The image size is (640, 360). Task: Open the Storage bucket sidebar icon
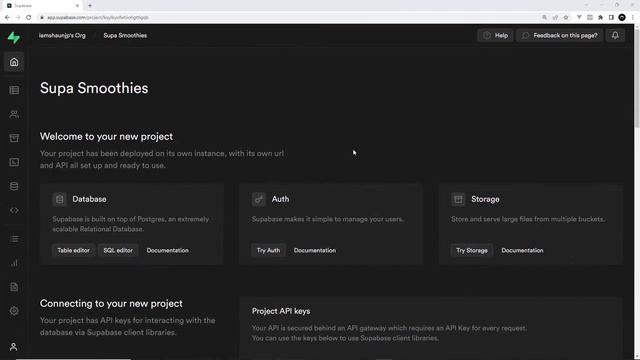point(14,138)
